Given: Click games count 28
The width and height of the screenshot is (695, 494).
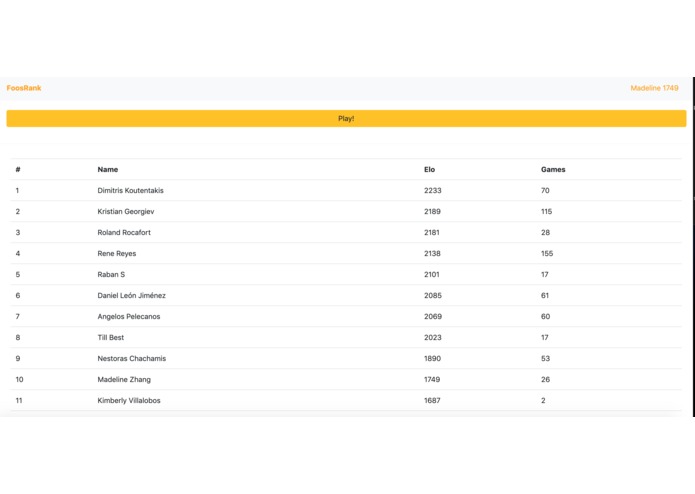Looking at the screenshot, I should pos(546,232).
